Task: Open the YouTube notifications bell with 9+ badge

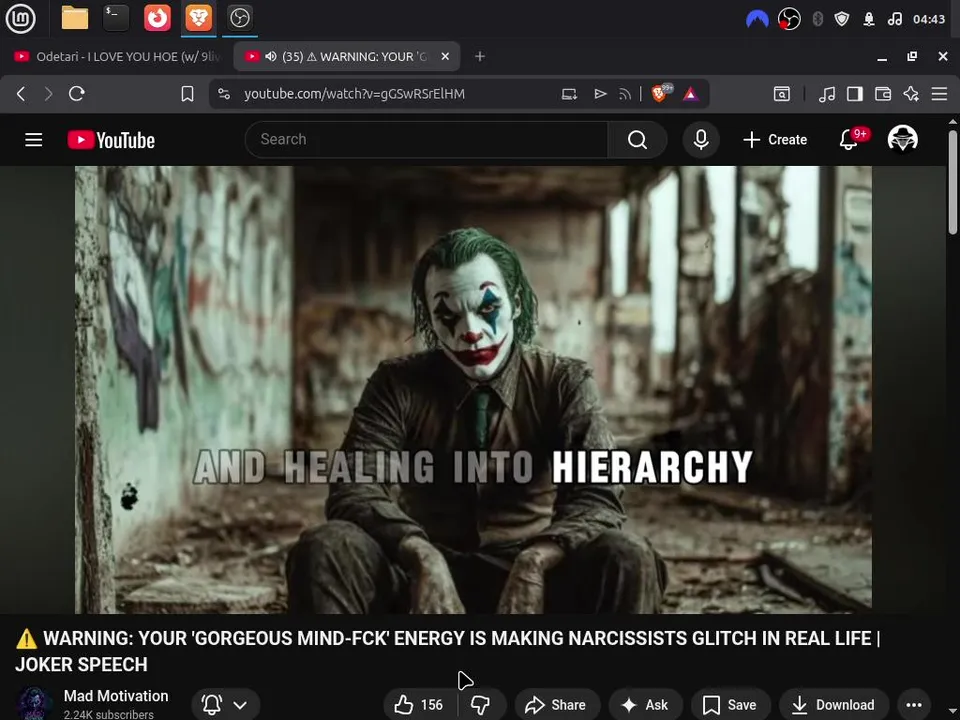Action: point(851,139)
